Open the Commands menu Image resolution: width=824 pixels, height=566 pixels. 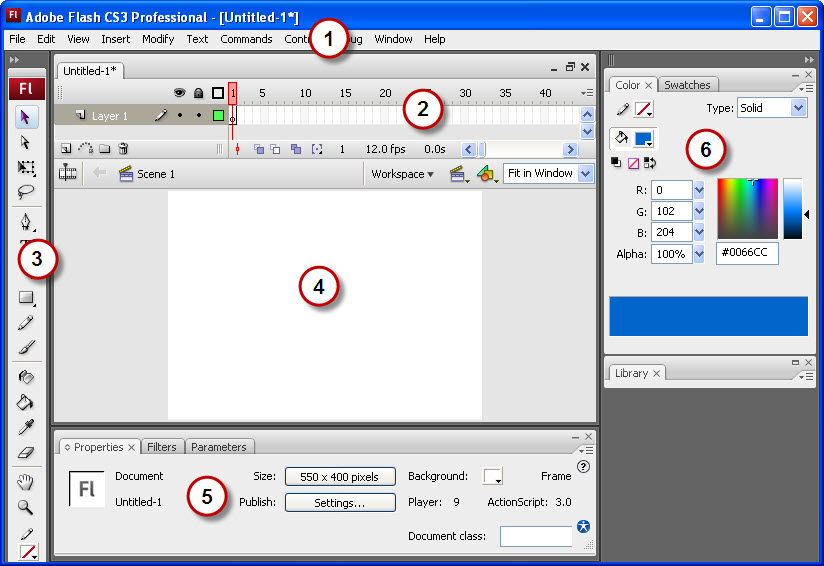coord(246,39)
